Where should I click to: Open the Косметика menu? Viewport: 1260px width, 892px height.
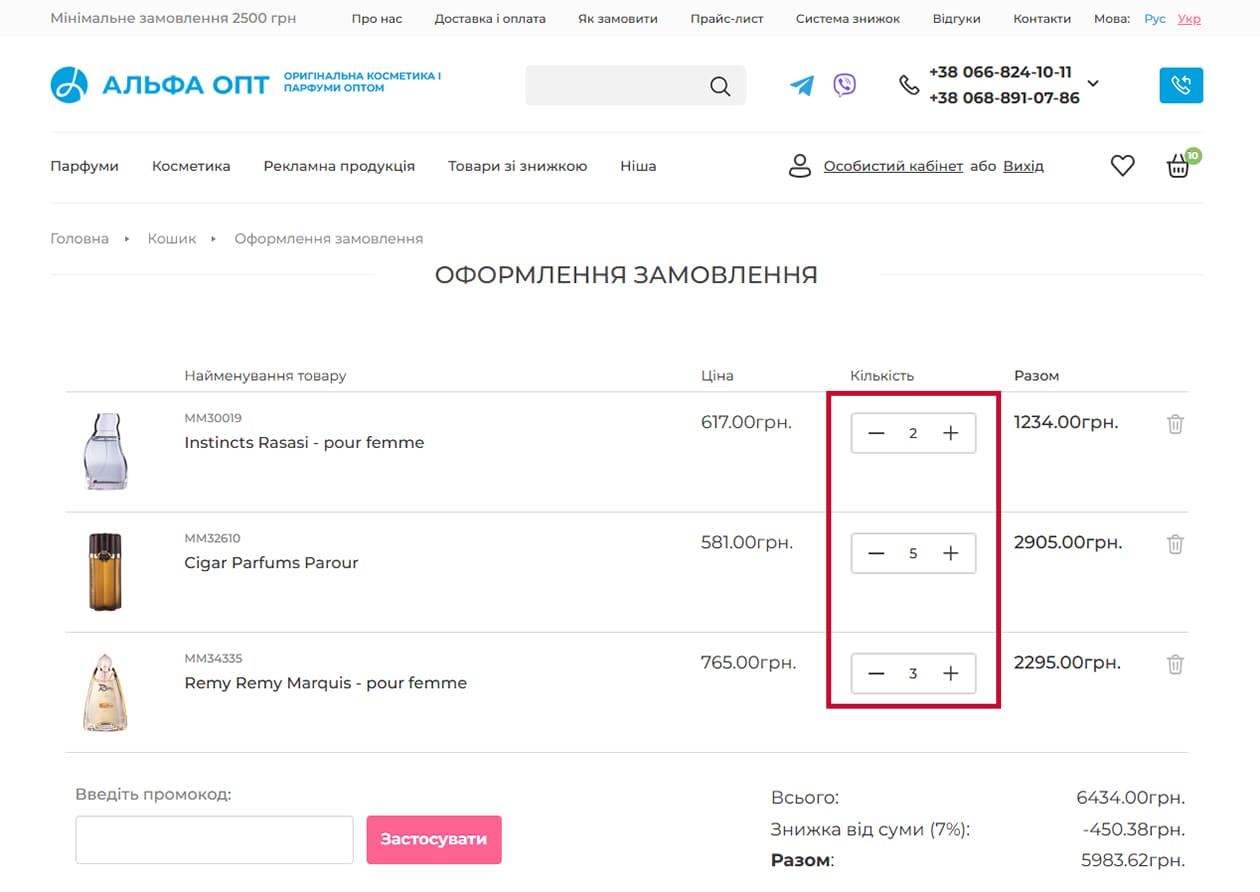click(x=191, y=166)
